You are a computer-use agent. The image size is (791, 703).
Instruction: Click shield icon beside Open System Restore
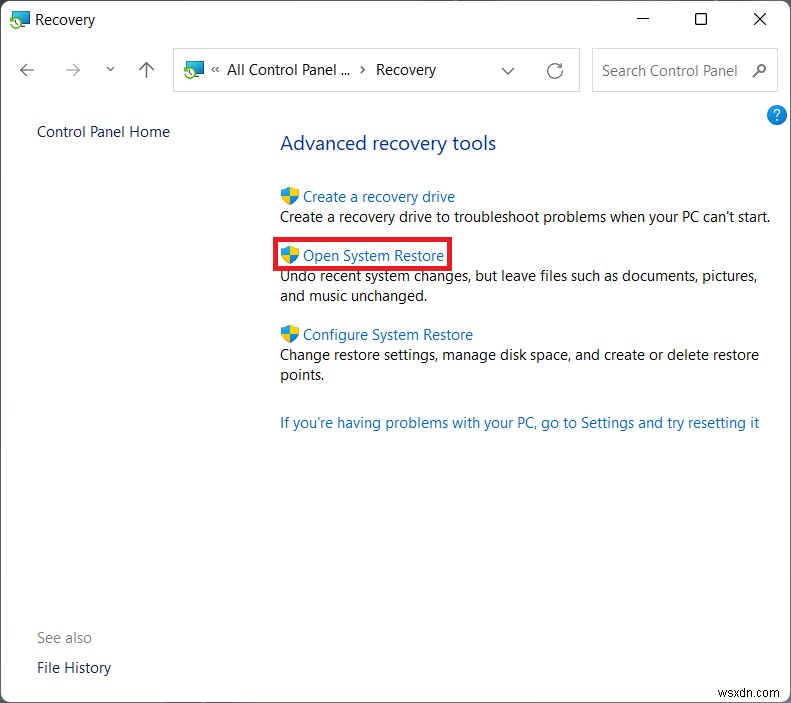(290, 255)
